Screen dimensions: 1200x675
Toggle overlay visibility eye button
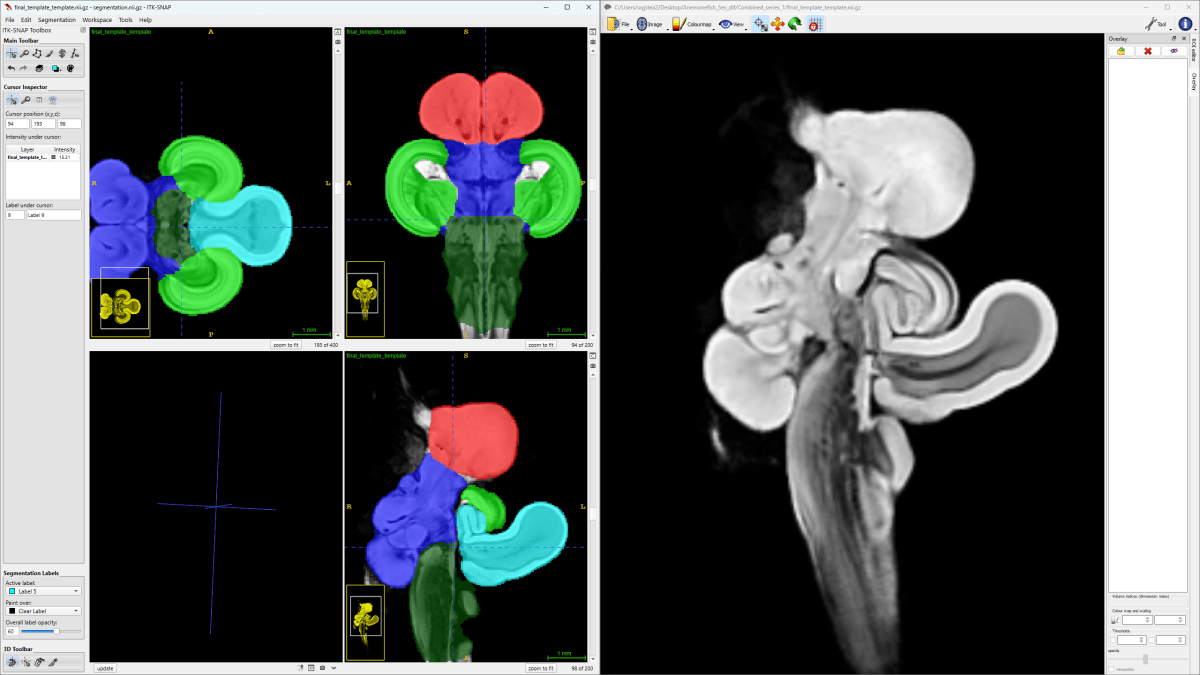coord(1173,51)
